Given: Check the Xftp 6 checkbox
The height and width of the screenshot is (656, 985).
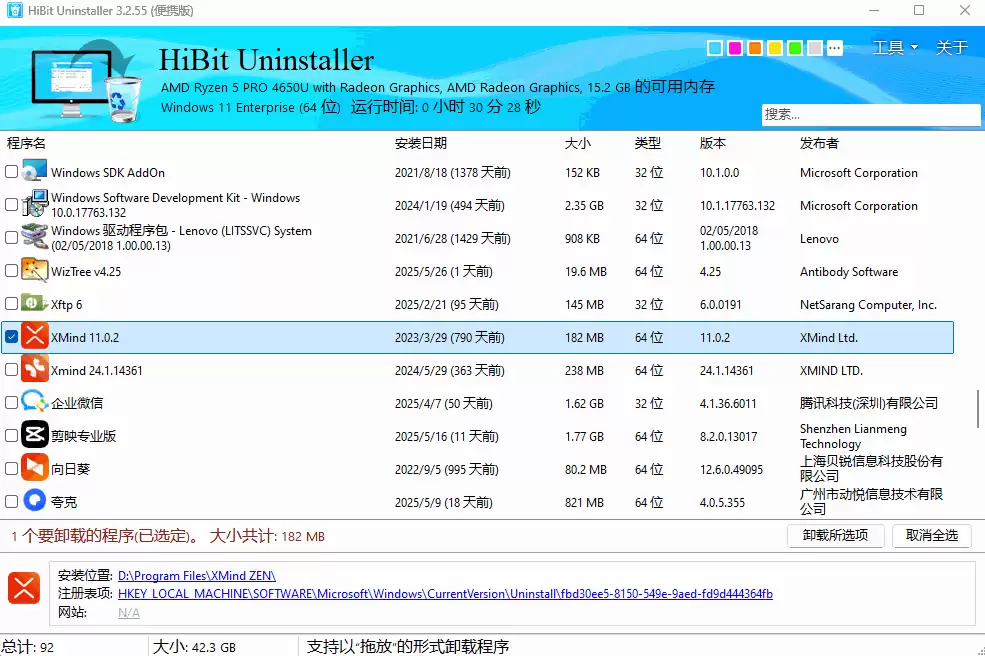Looking at the screenshot, I should coord(11,303).
